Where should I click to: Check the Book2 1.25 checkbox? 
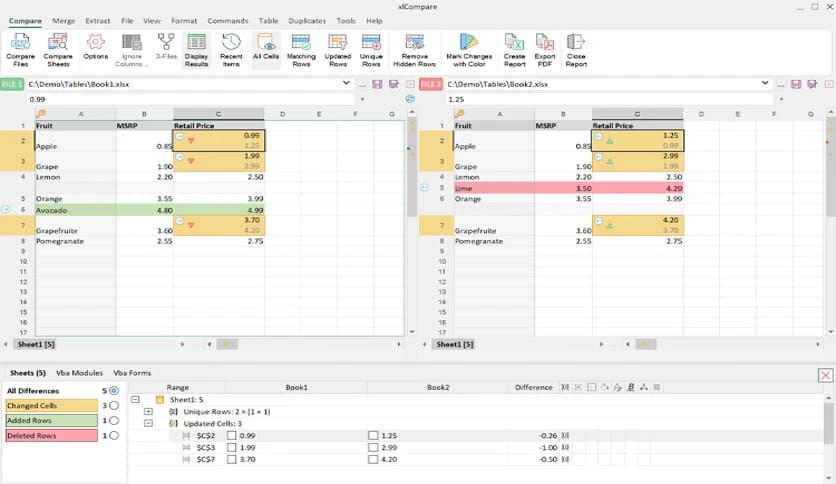(x=373, y=435)
